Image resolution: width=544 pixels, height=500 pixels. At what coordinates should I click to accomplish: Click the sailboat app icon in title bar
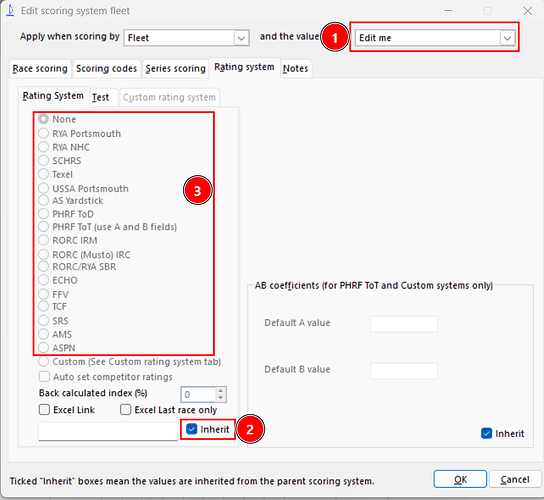click(10, 11)
